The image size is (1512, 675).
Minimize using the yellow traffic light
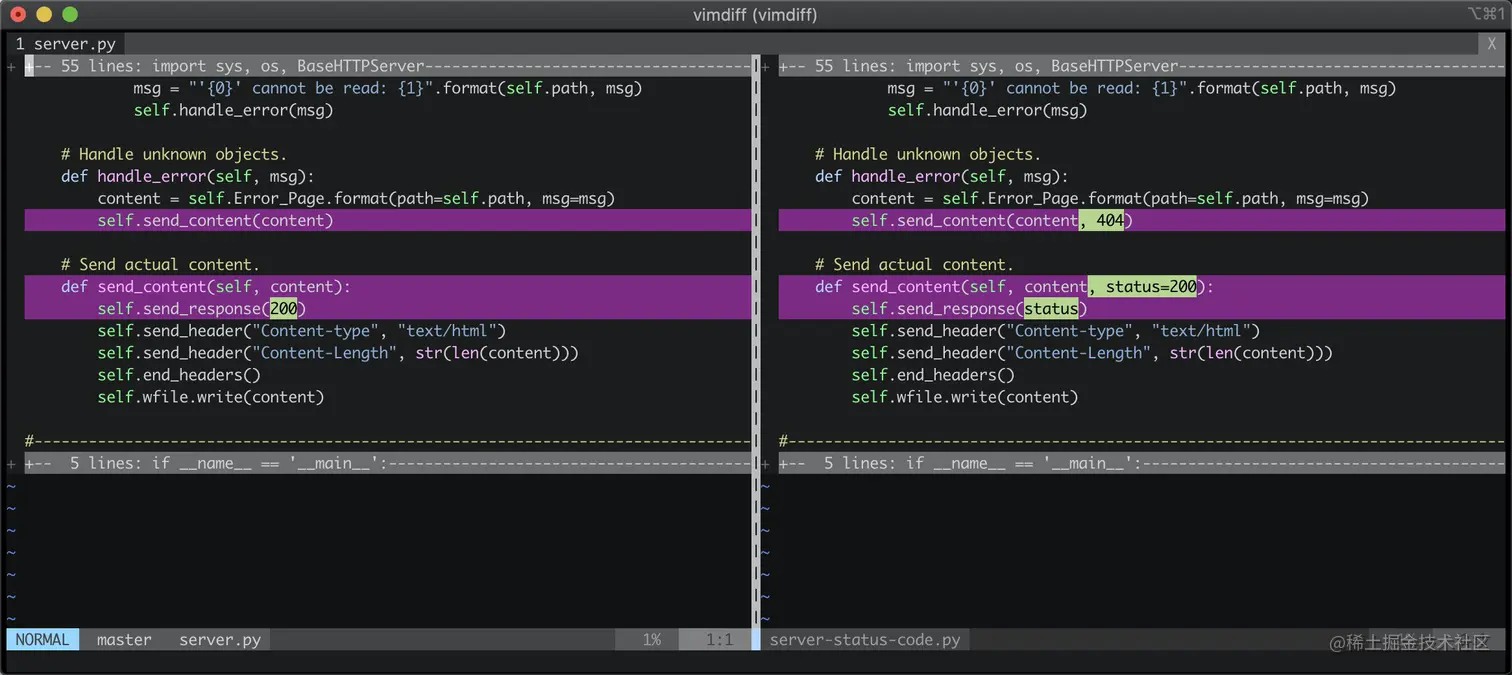tap(43, 15)
